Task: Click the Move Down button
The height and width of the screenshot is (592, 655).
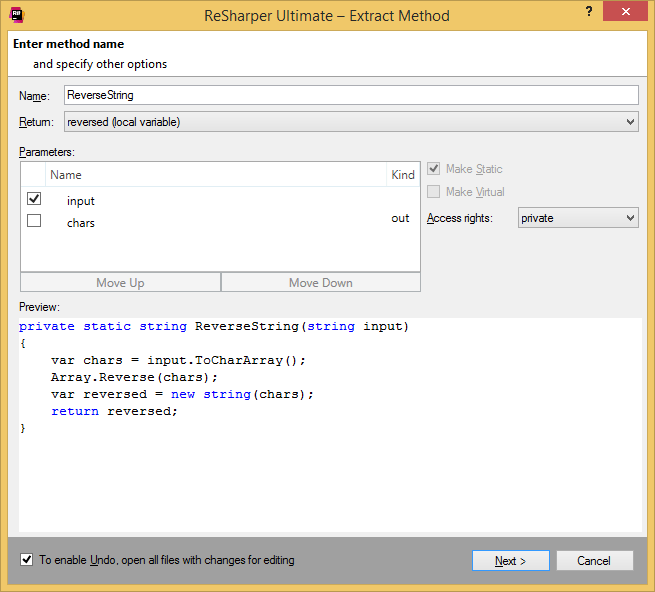Action: coord(320,283)
